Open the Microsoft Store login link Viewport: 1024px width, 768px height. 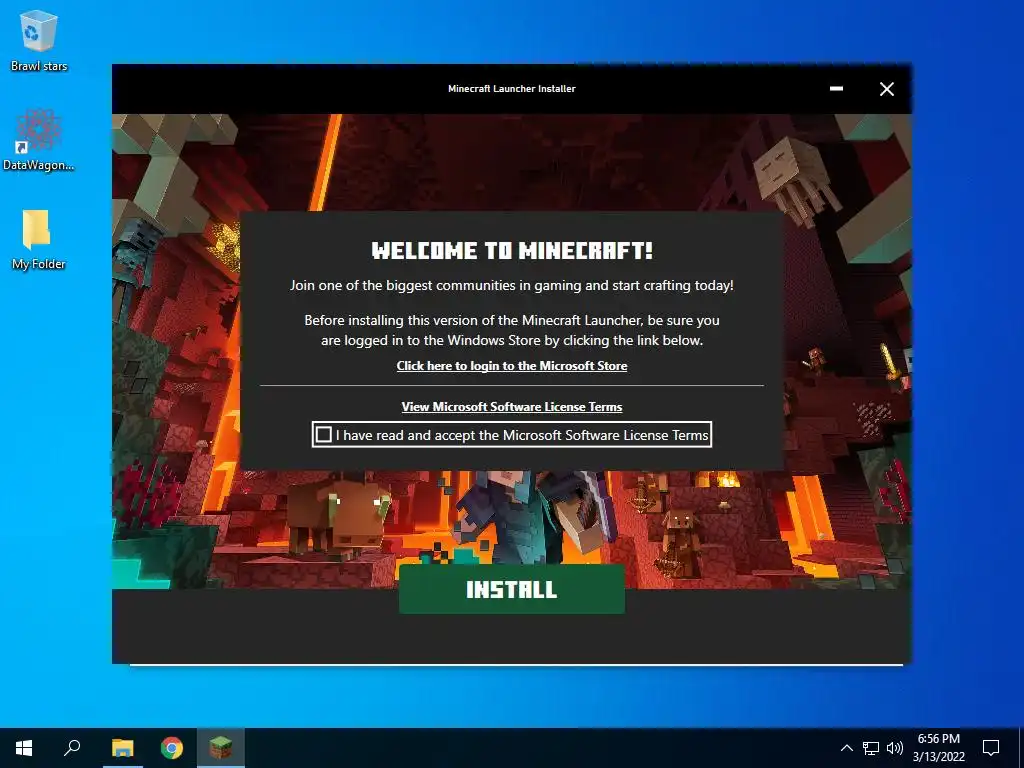pyautogui.click(x=511, y=366)
